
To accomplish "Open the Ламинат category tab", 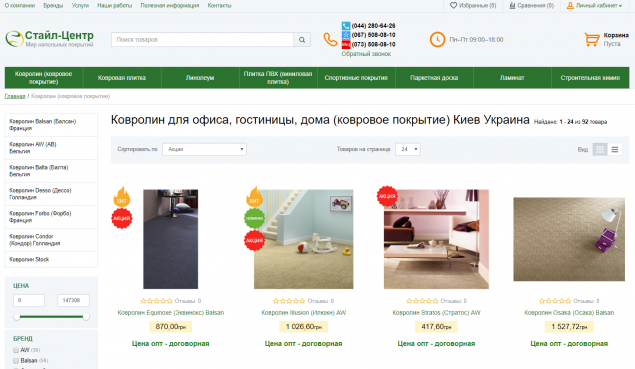I will click(x=512, y=78).
